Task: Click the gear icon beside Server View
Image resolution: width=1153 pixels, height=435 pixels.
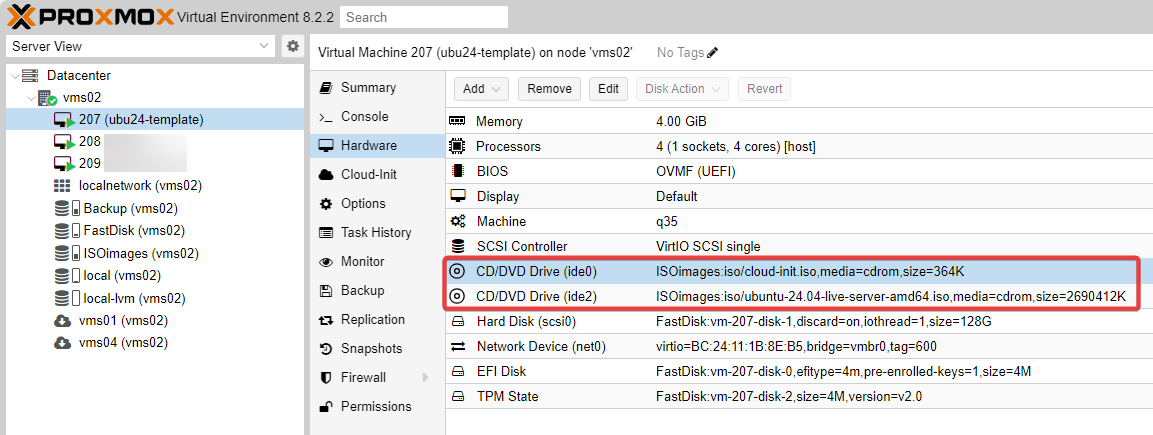Action: point(292,46)
